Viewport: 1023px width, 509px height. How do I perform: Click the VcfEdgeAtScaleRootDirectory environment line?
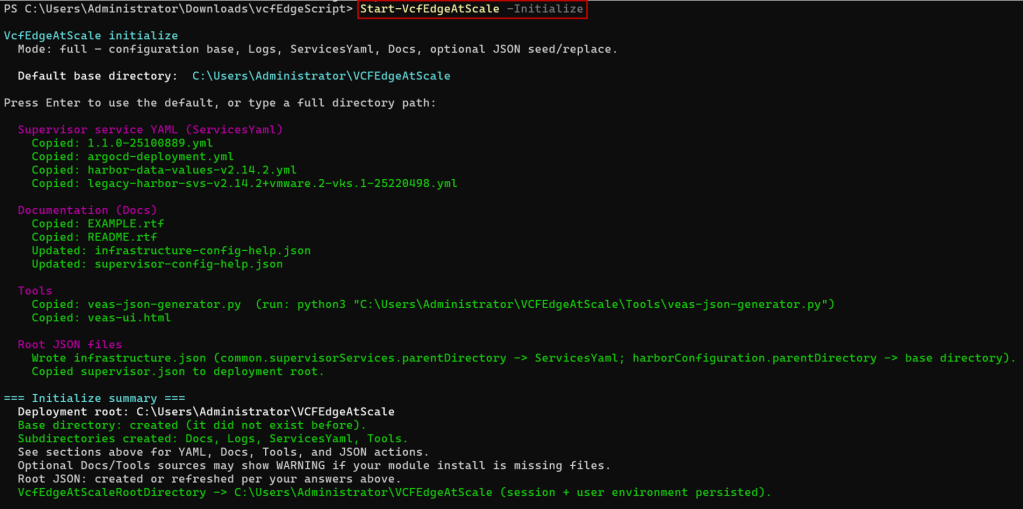click(x=395, y=493)
